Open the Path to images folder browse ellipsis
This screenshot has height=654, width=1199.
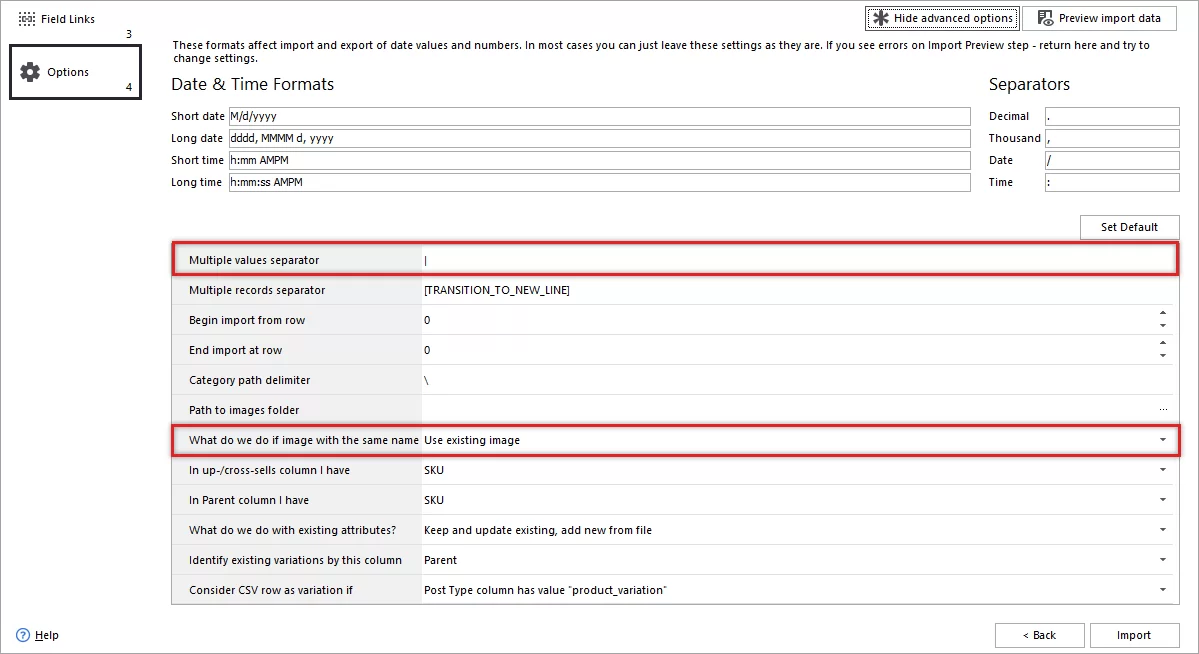[x=1162, y=410]
